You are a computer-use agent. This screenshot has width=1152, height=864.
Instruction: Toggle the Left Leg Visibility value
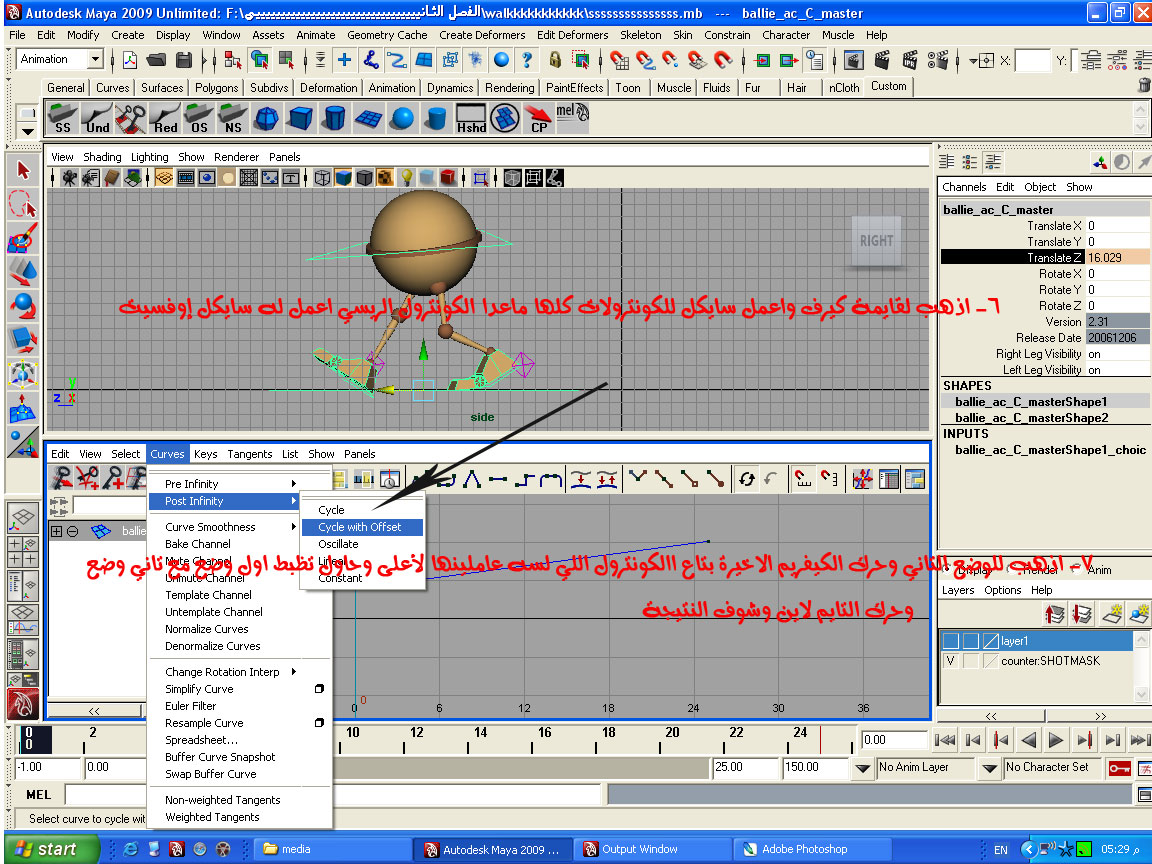1117,370
